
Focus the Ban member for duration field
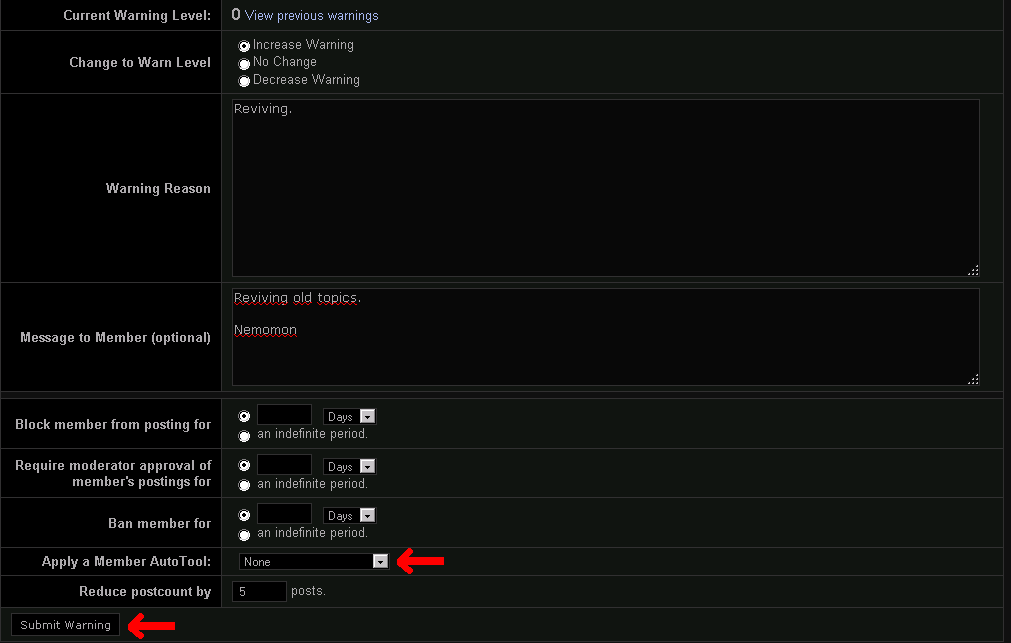point(284,514)
